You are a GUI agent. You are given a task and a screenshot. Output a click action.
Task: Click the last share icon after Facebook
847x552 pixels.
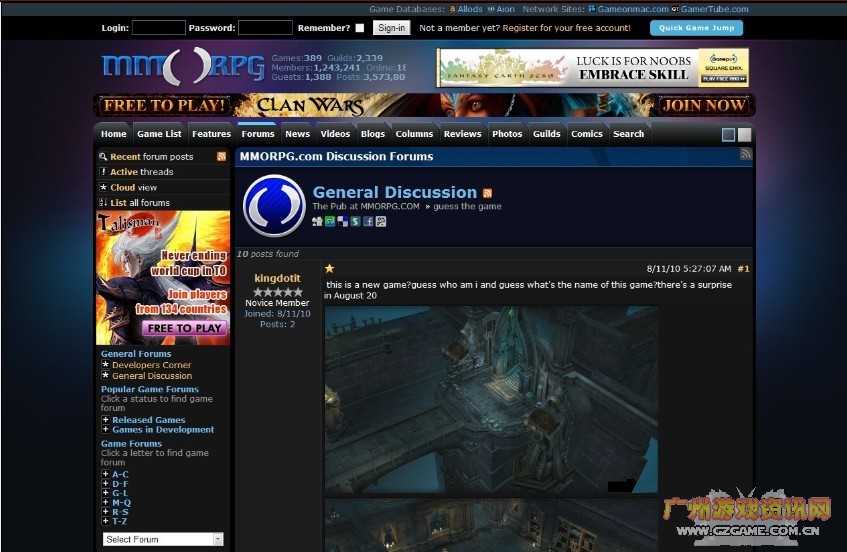(x=381, y=221)
